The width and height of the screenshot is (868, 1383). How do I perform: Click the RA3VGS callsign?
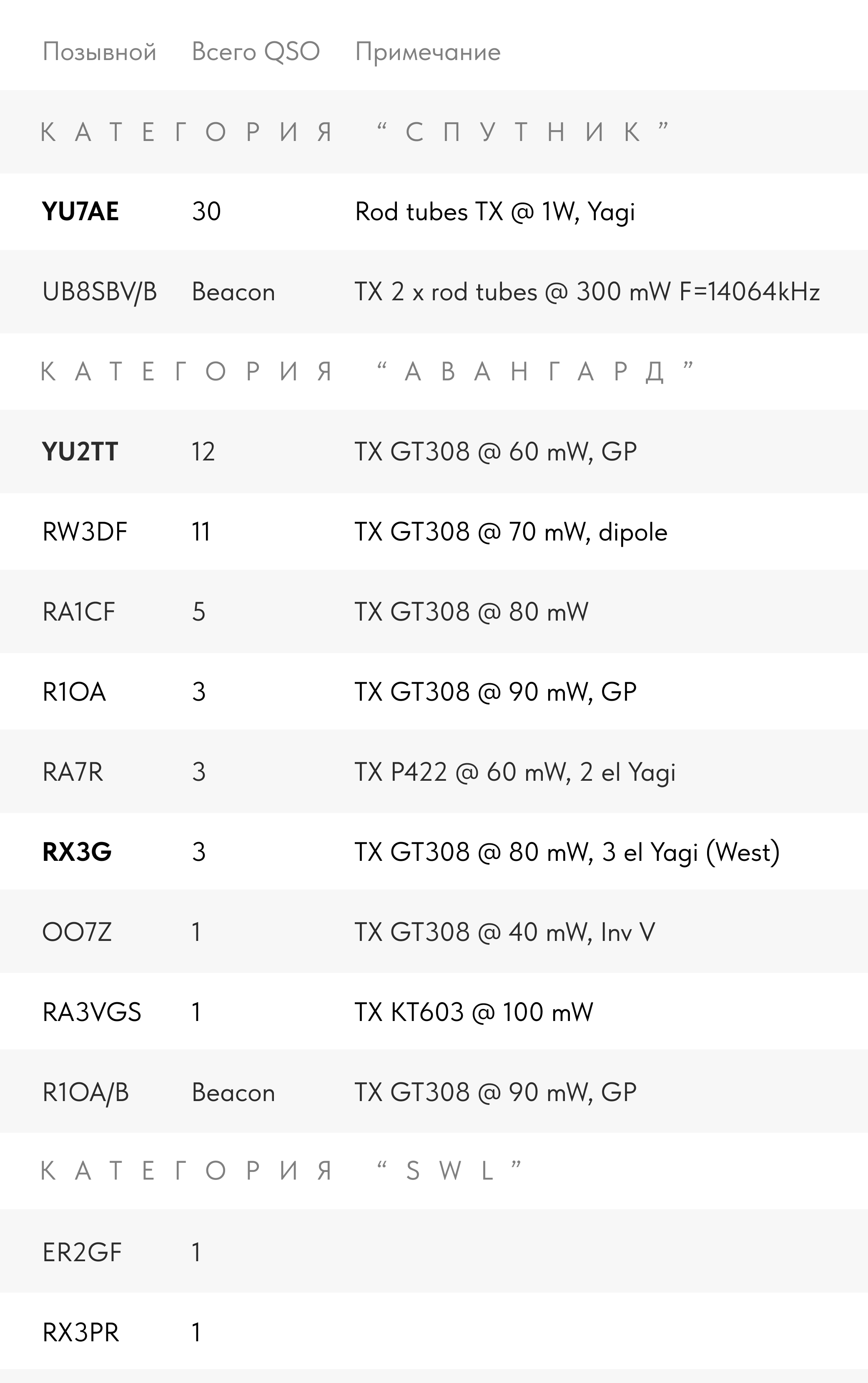click(x=92, y=1012)
